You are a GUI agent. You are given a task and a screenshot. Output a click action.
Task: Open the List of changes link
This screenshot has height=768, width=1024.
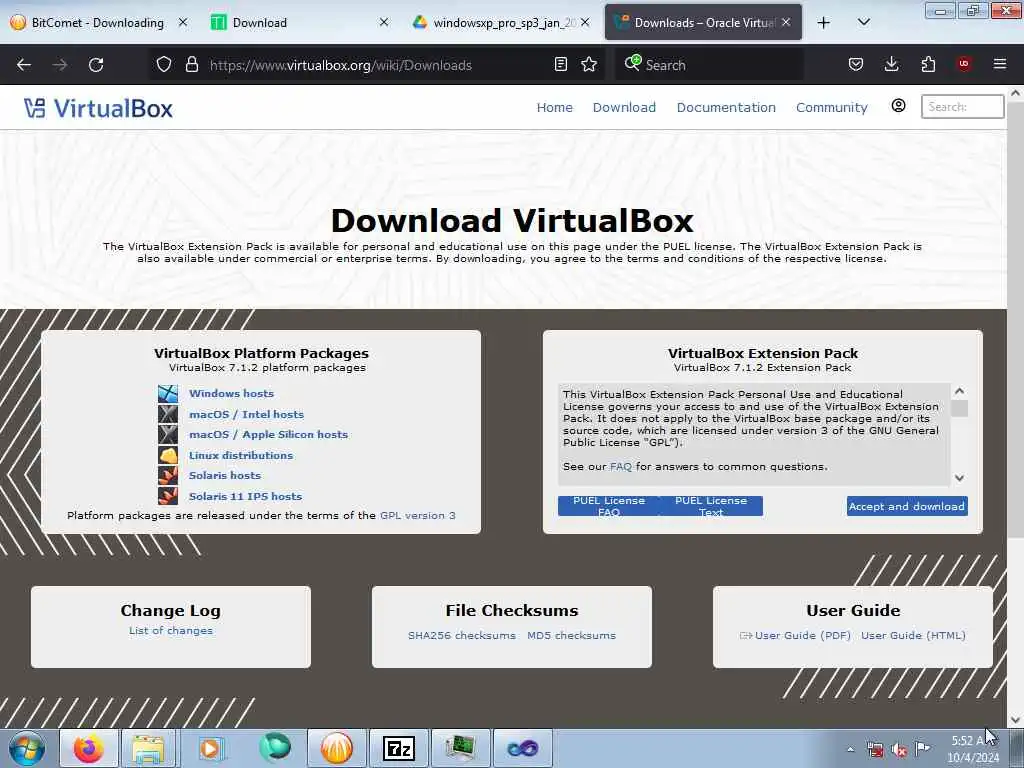[x=170, y=630]
